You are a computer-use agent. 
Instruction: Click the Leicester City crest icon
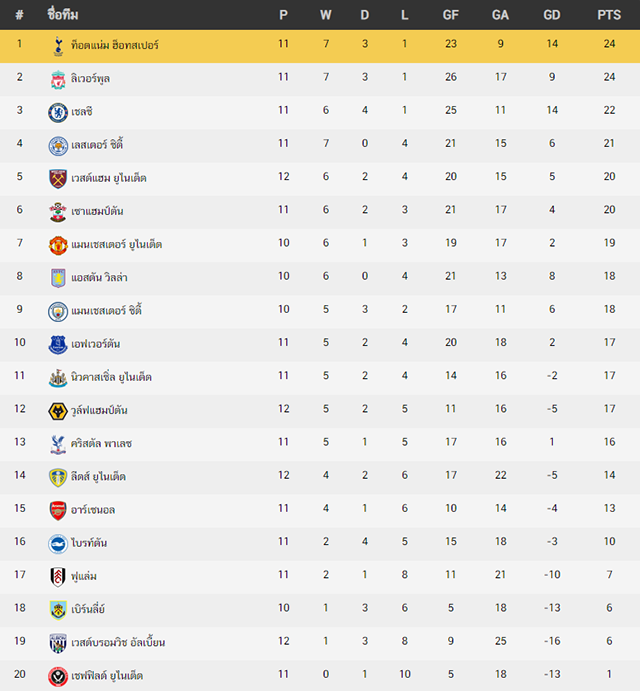58,146
